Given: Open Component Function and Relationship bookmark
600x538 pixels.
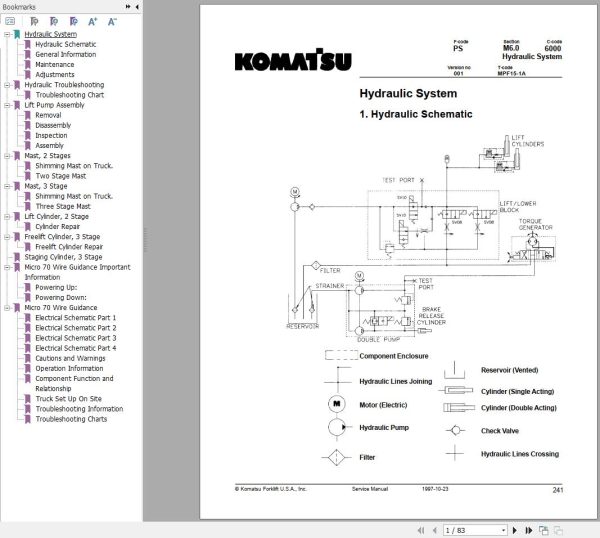Looking at the screenshot, I should pos(74,383).
